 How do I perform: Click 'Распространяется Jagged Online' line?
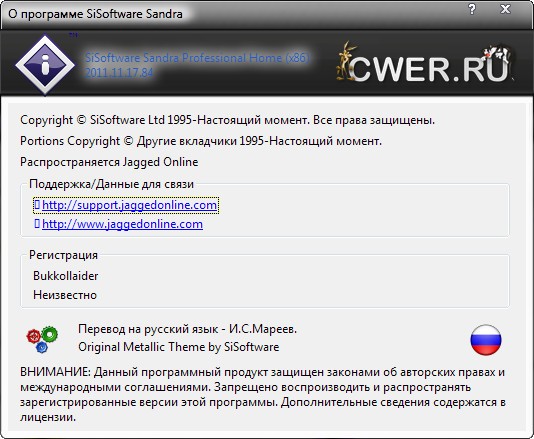click(x=109, y=162)
